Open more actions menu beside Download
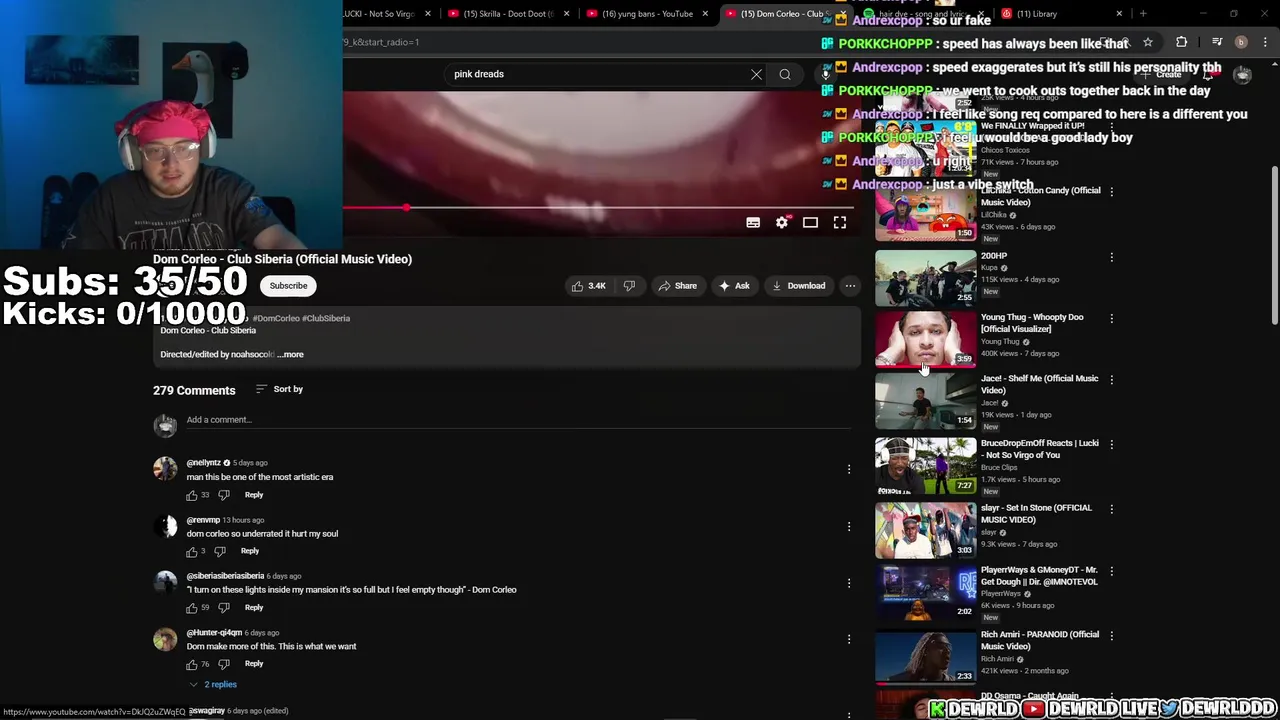1280x720 pixels. [850, 286]
